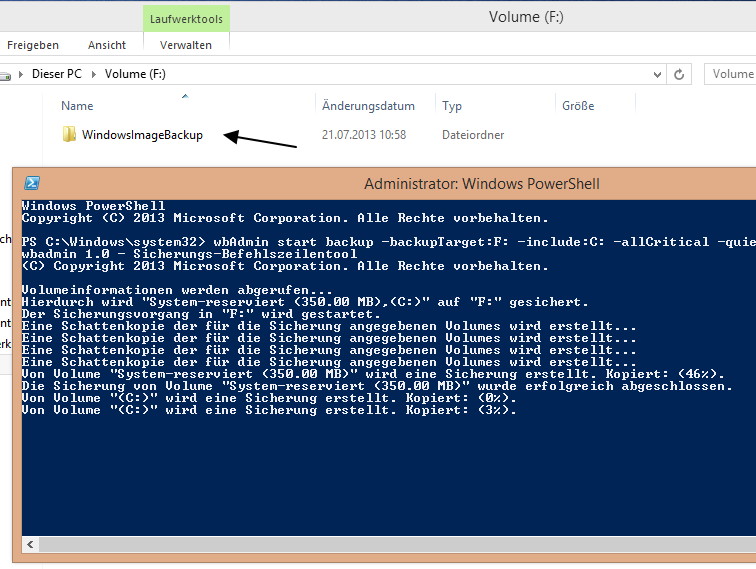Click the 'Kopiert: (3%)' output line
The image size is (756, 569).
click(269, 410)
